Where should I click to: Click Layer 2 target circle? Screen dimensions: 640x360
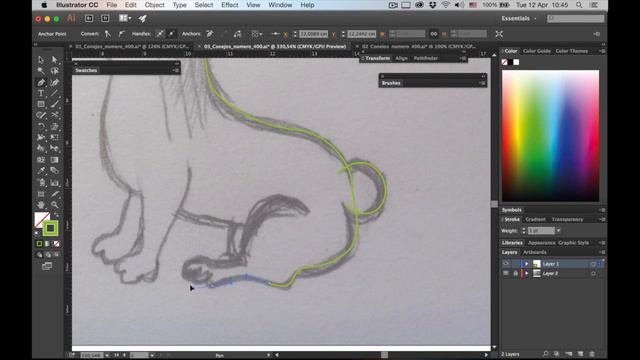point(593,273)
